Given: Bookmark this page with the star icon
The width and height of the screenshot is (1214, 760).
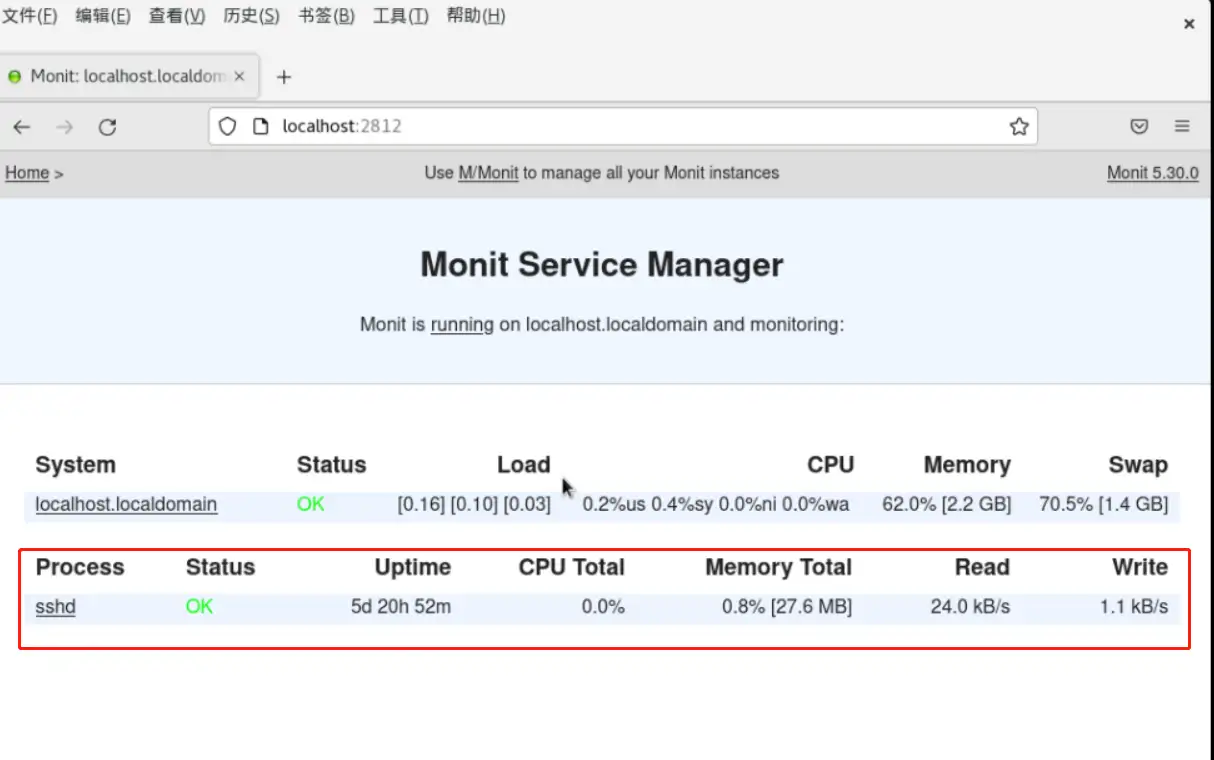Looking at the screenshot, I should pyautogui.click(x=1019, y=127).
